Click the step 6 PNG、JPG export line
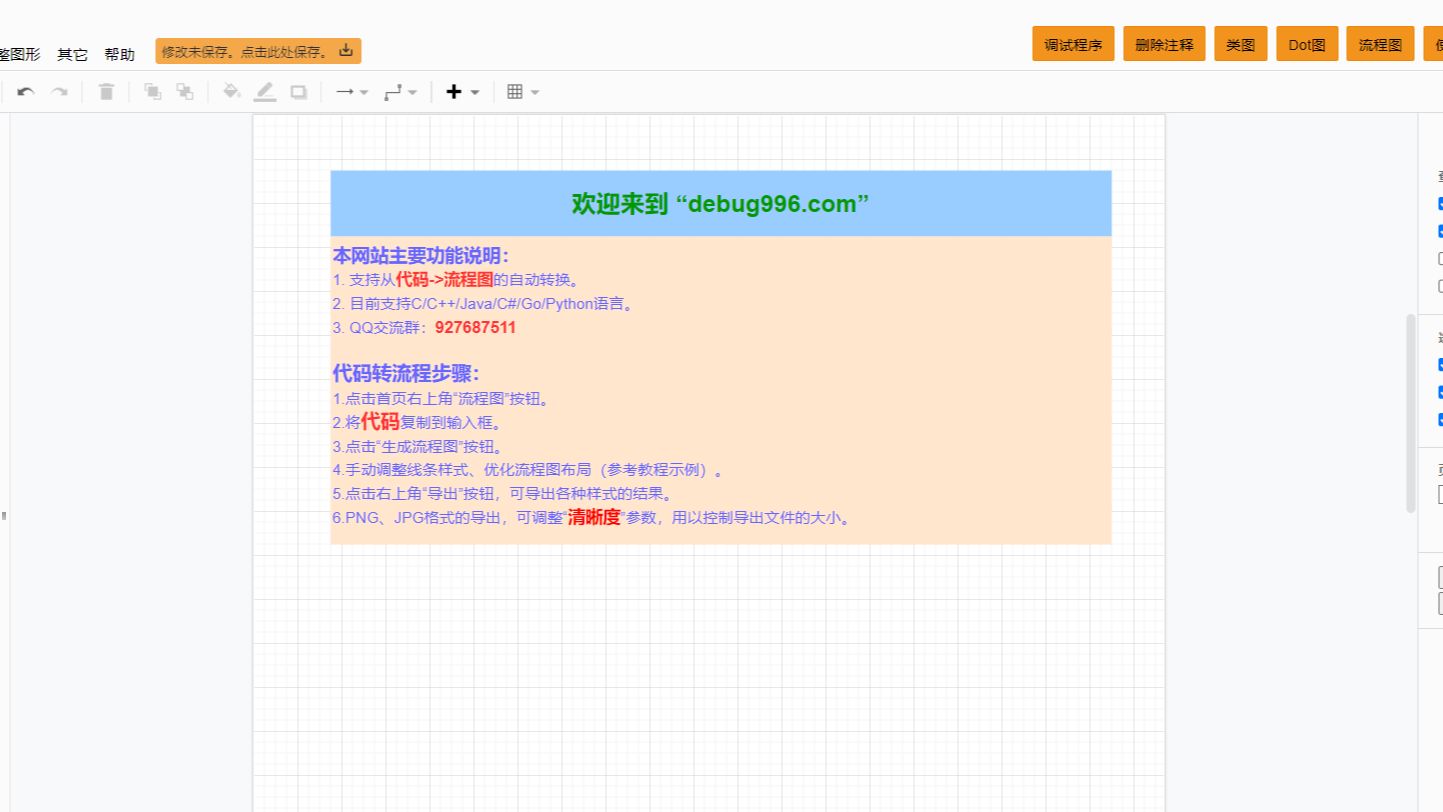1443x812 pixels. coord(593,518)
